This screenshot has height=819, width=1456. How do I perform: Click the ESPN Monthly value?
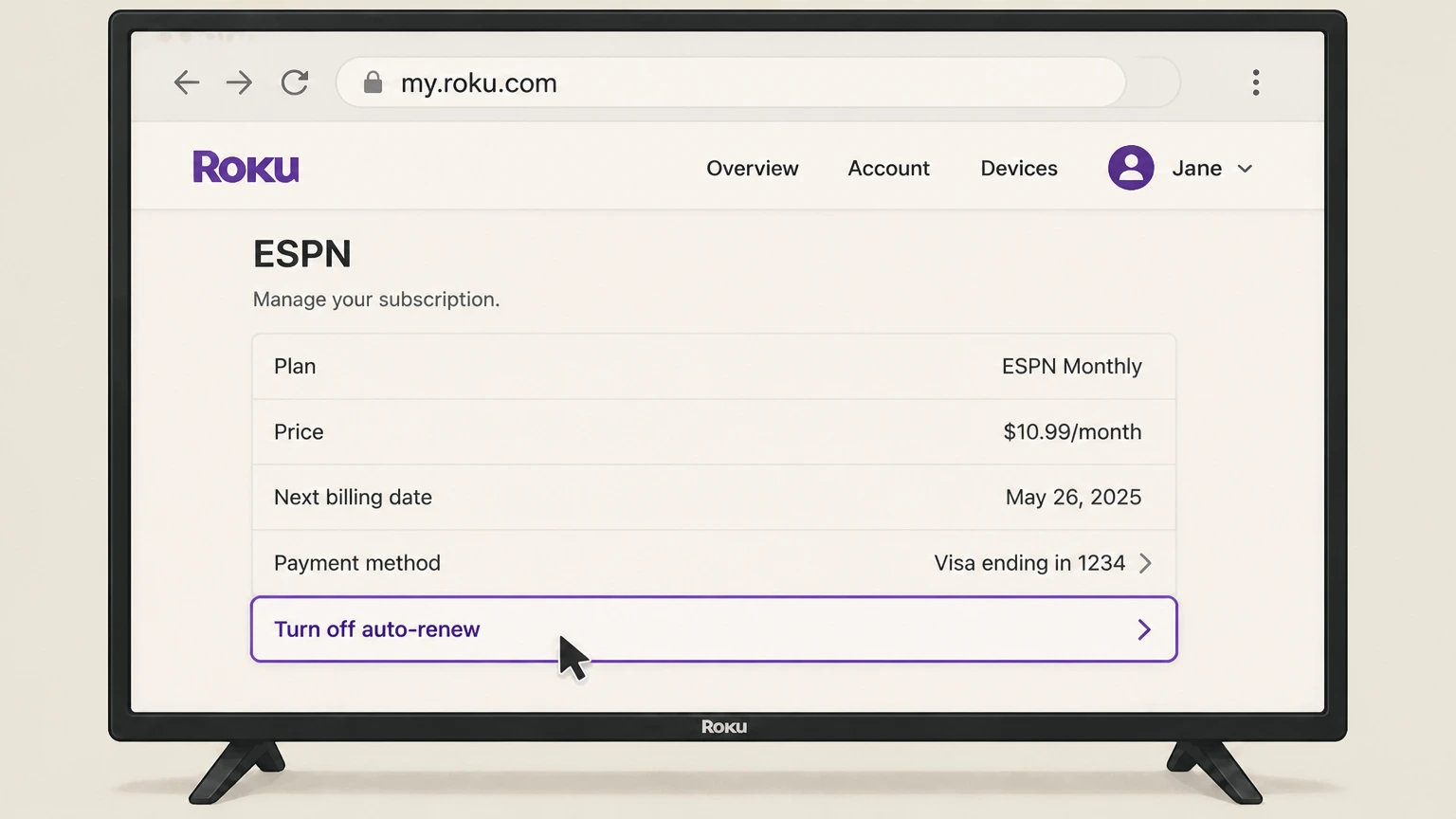pos(1071,366)
